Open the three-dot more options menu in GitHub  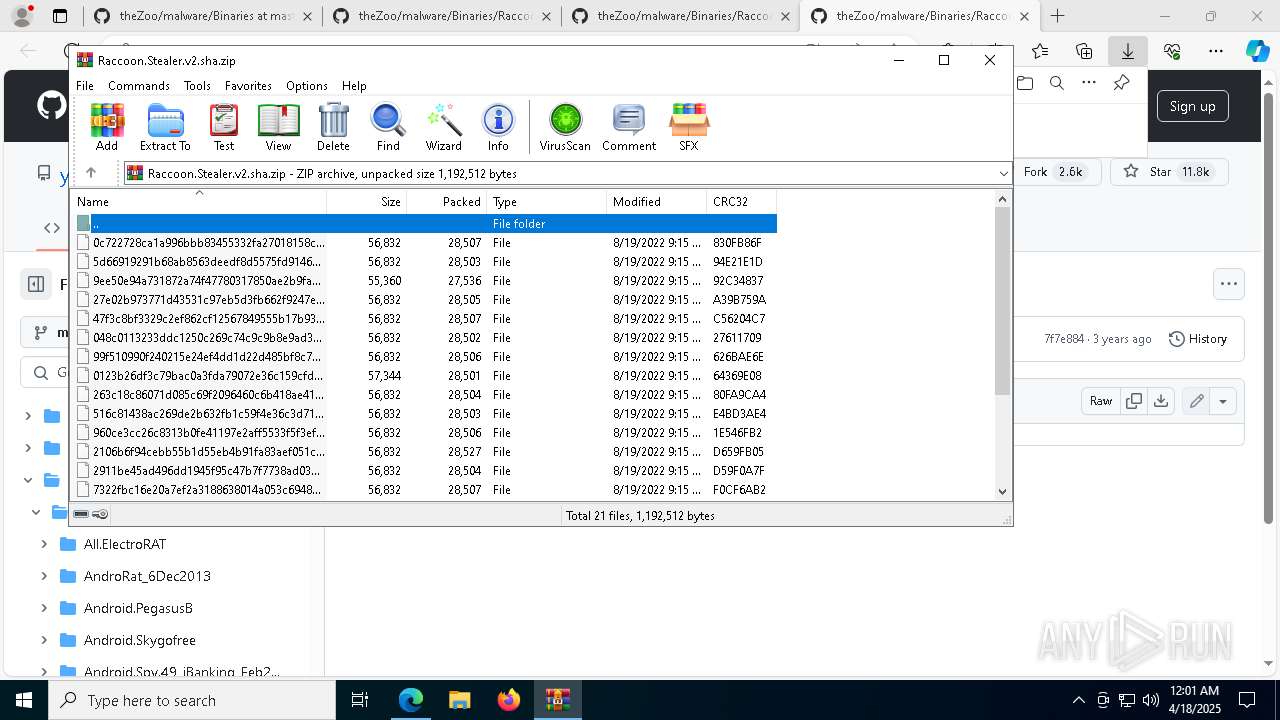(x=1229, y=284)
